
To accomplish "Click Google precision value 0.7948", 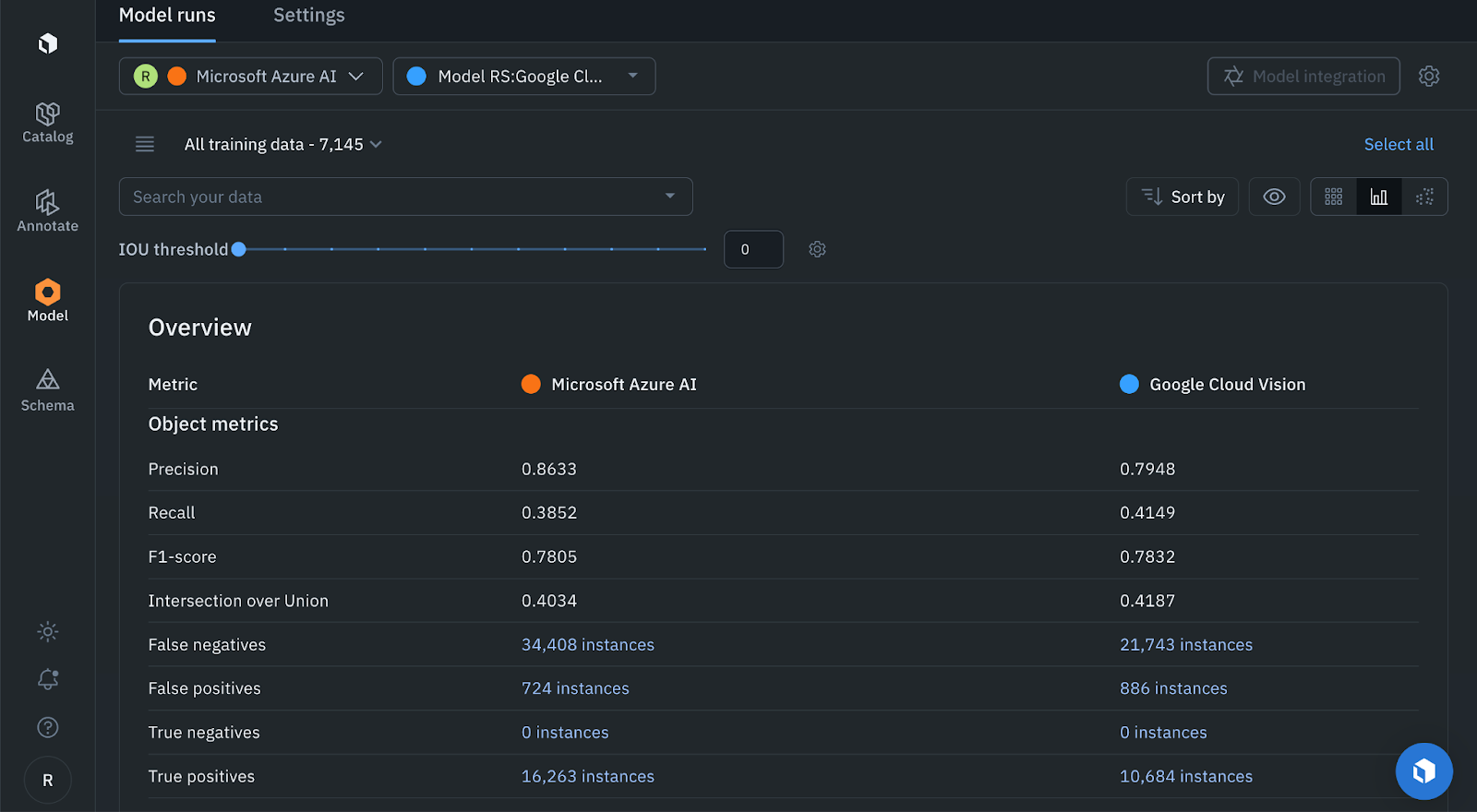I will pos(1147,469).
